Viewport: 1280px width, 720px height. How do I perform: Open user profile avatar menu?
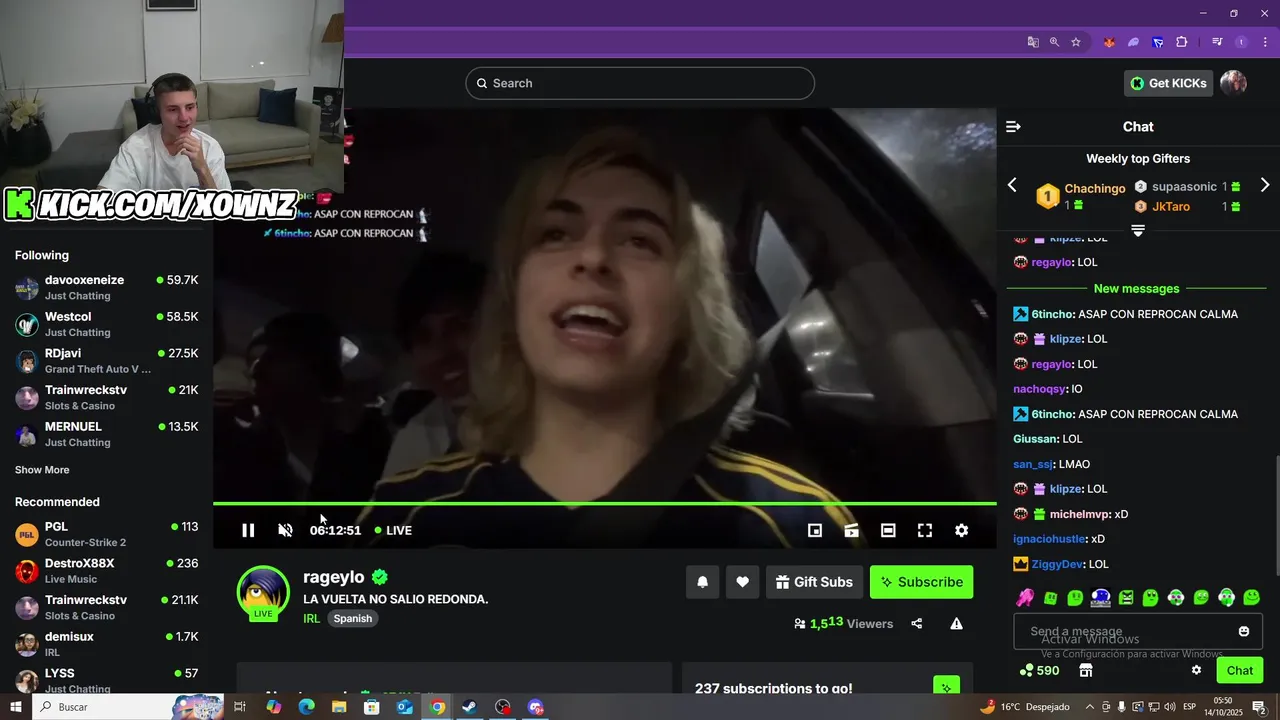click(x=1234, y=83)
